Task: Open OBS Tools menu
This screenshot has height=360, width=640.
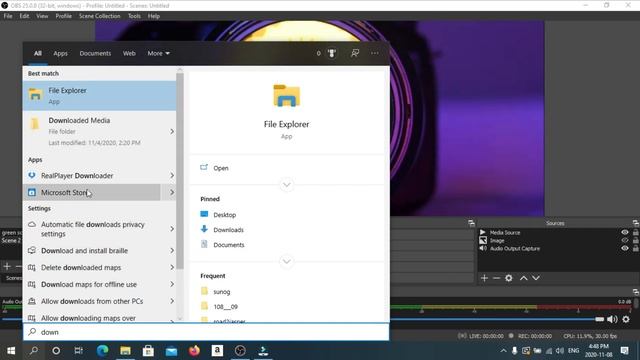Action: click(x=134, y=16)
